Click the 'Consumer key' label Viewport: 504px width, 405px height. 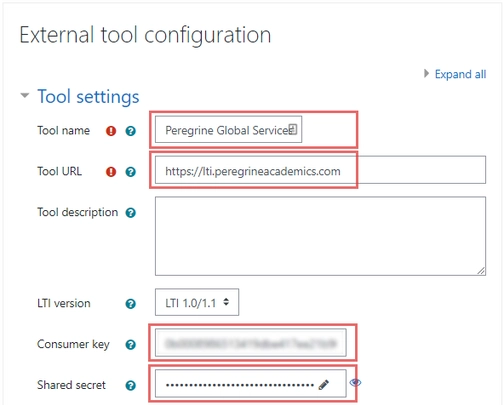pos(73,344)
